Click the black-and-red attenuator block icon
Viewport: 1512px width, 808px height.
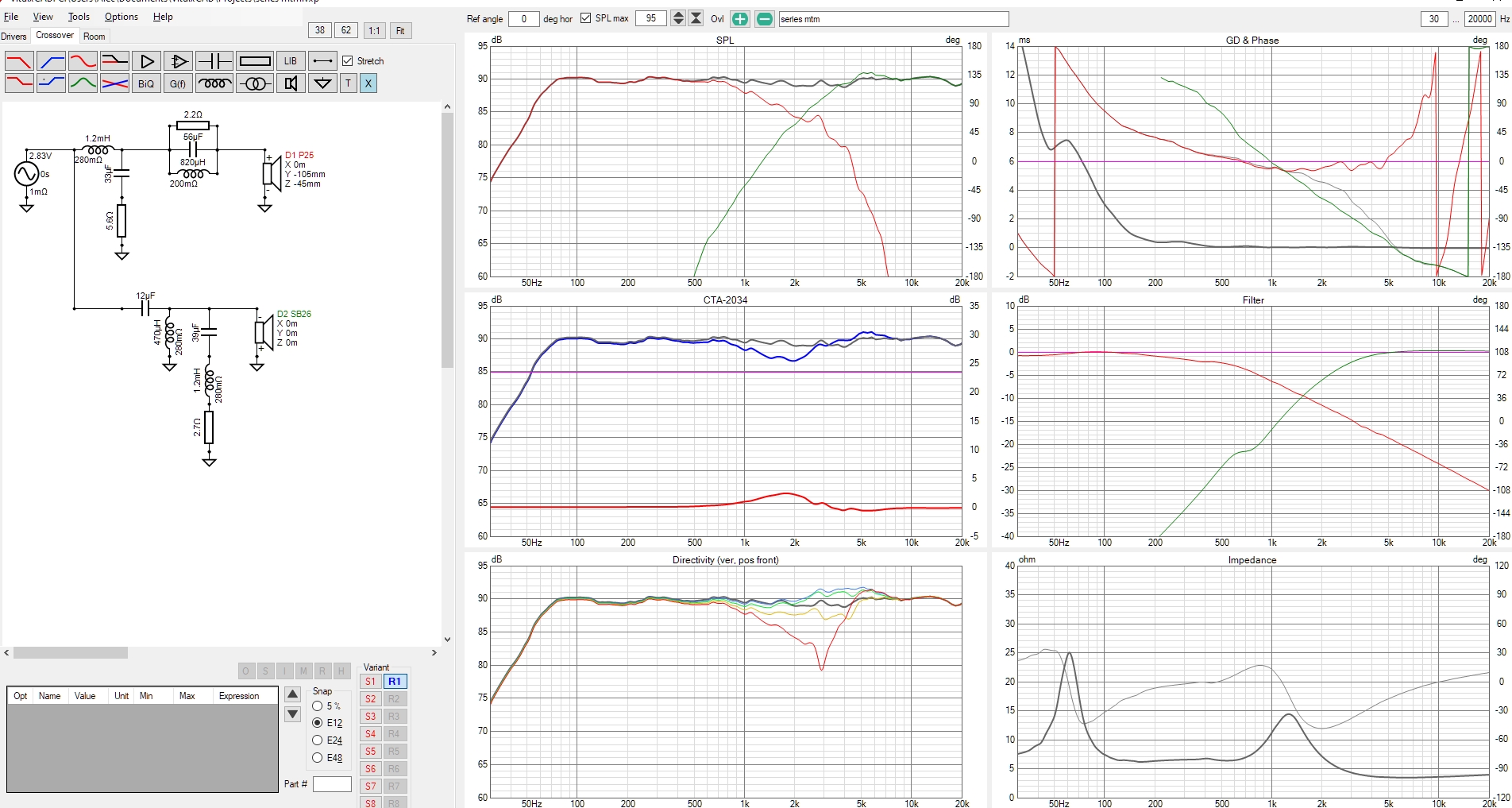point(114,61)
